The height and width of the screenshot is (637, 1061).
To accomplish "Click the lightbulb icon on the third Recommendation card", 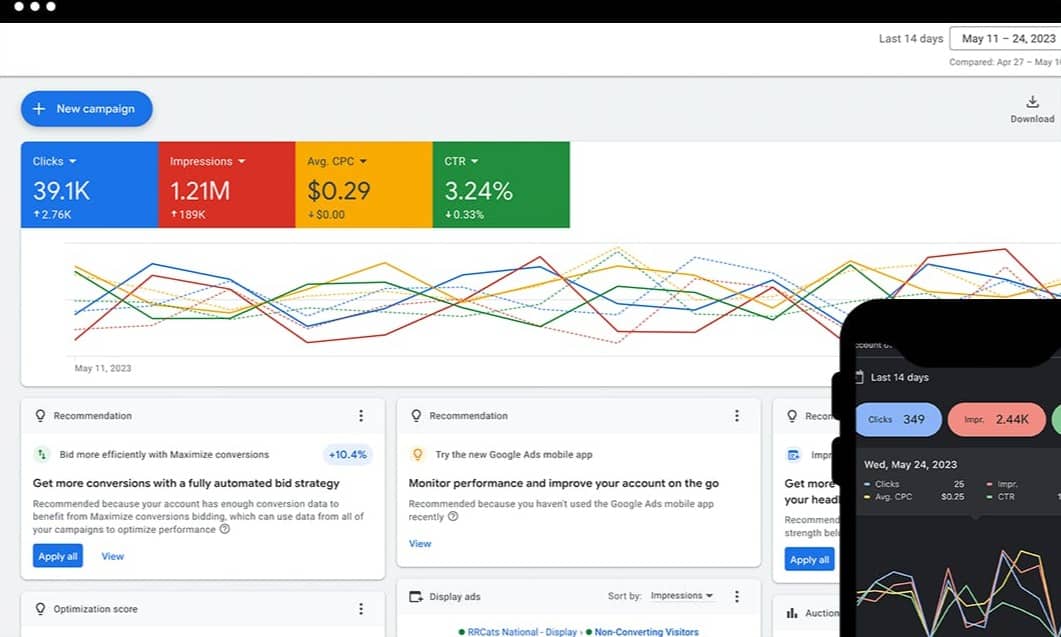I will tap(792, 416).
